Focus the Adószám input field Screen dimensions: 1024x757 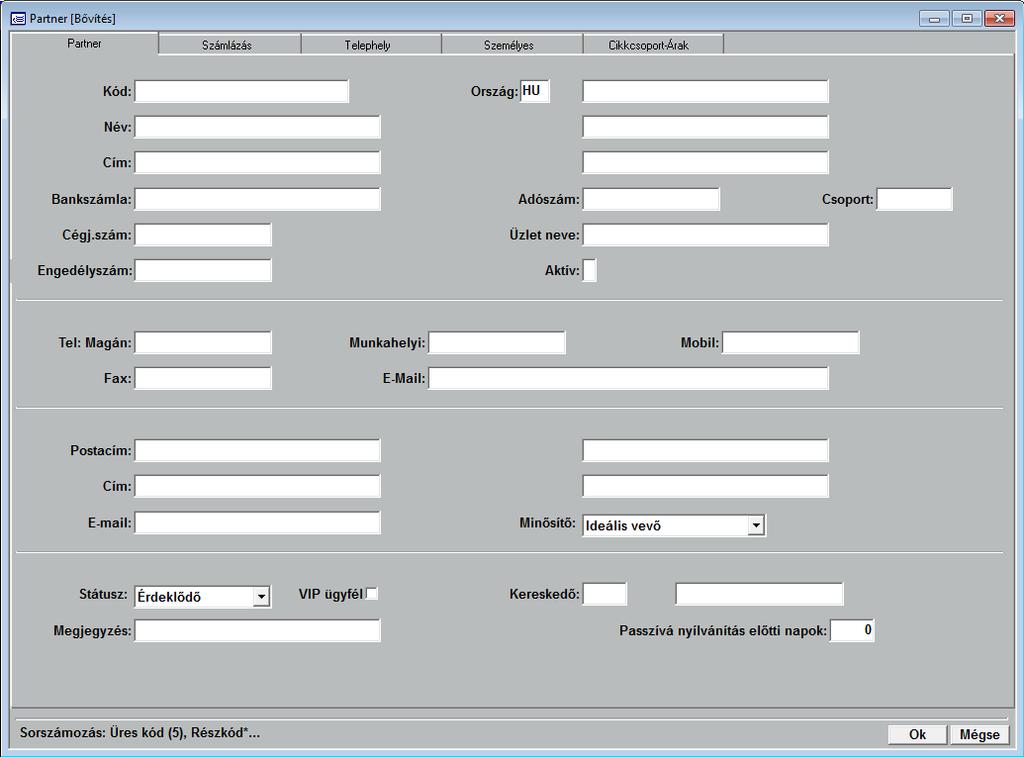[x=651, y=199]
